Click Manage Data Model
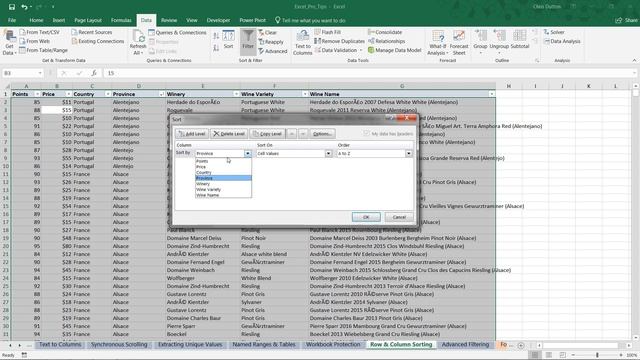The image size is (640, 360). (x=394, y=50)
